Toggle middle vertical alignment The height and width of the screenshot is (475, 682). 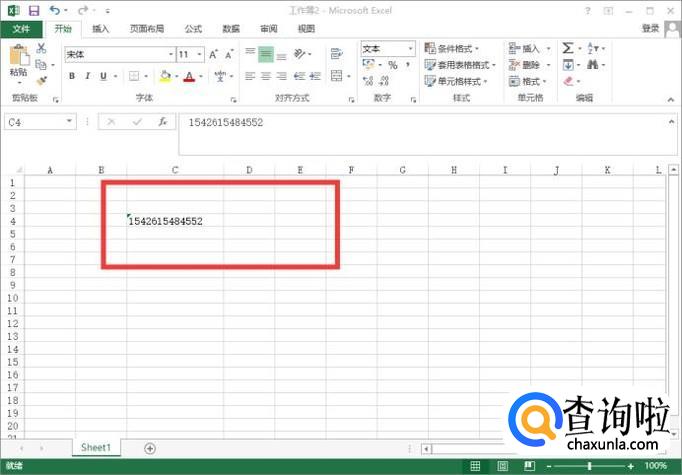266,54
